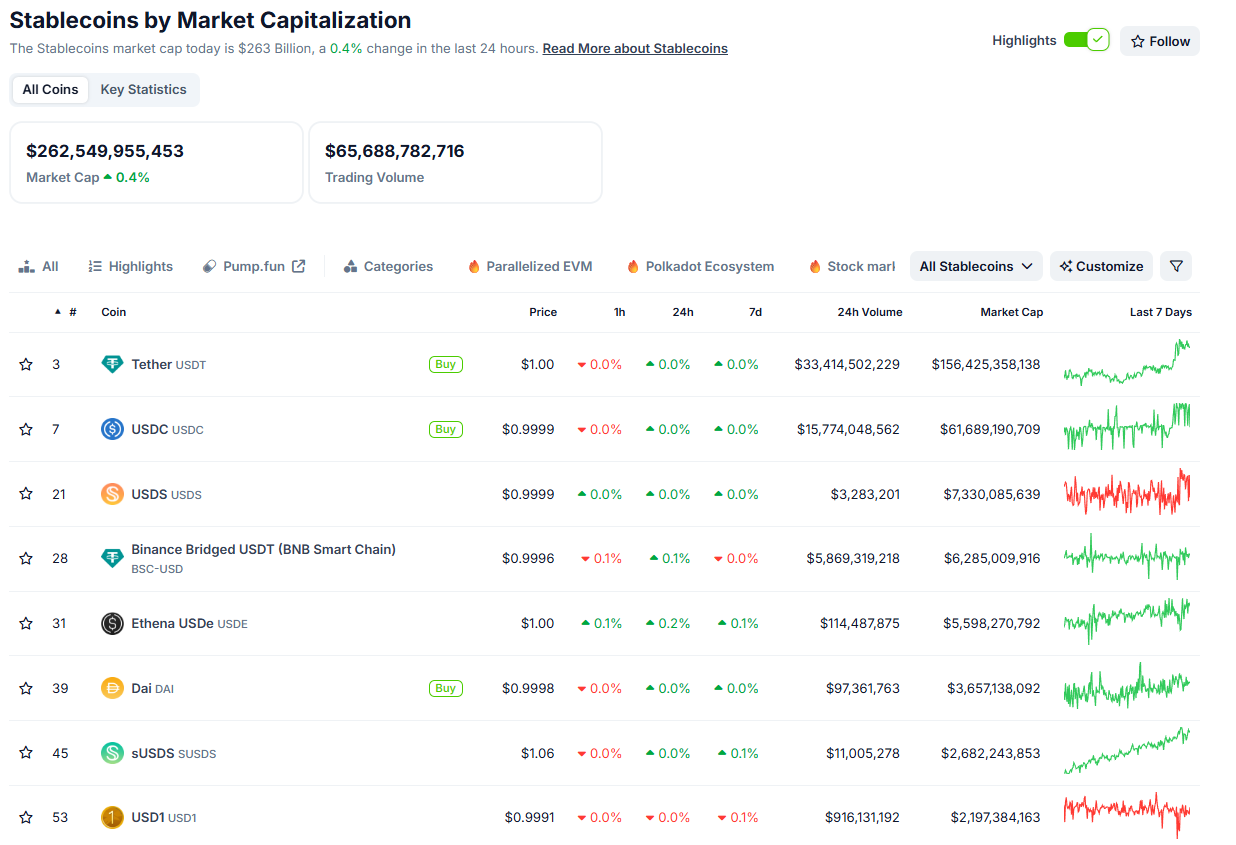Viewport: 1236px width, 845px height.
Task: Star the Dai row
Action: 26,688
